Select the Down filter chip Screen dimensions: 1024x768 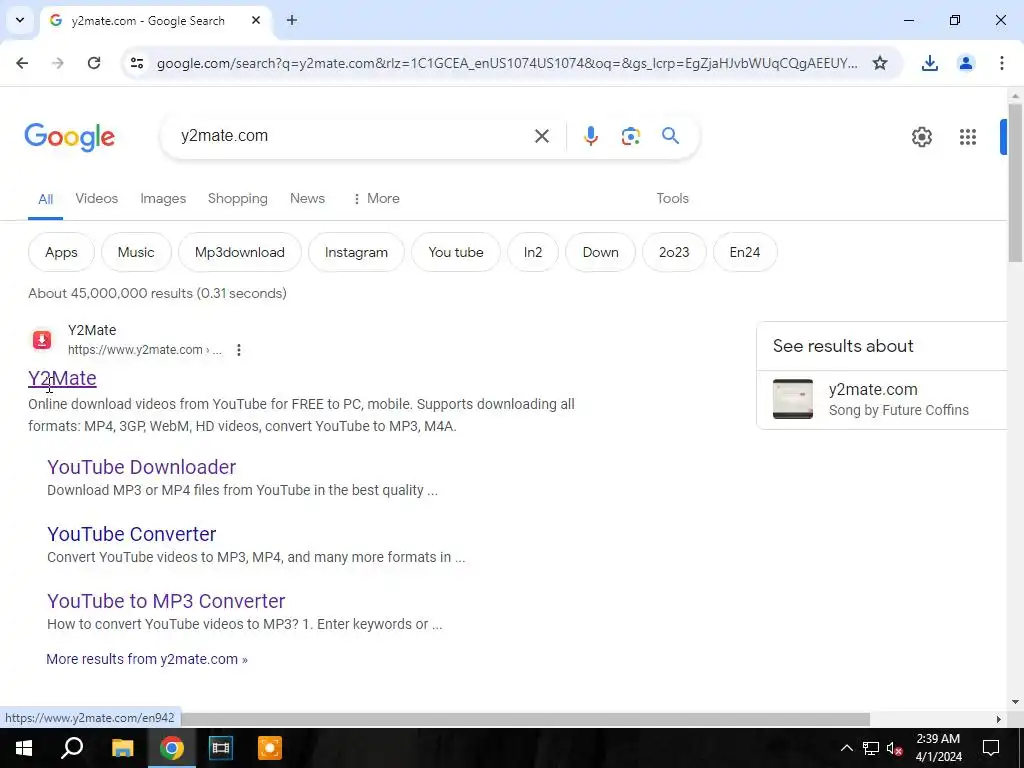click(x=600, y=252)
